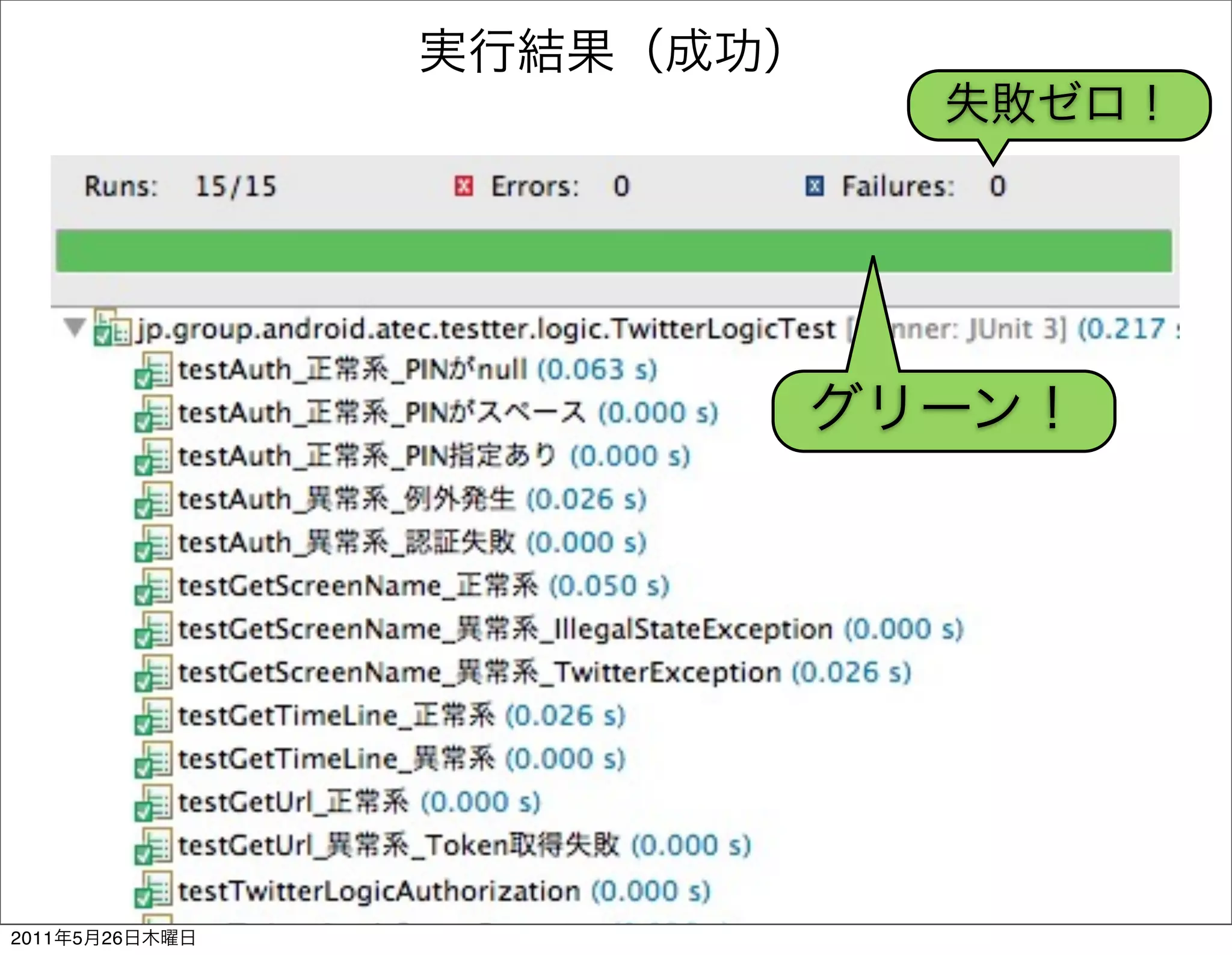
Task: Click the test icon beside testAuth_正常系_PINがnull
Action: [153, 371]
